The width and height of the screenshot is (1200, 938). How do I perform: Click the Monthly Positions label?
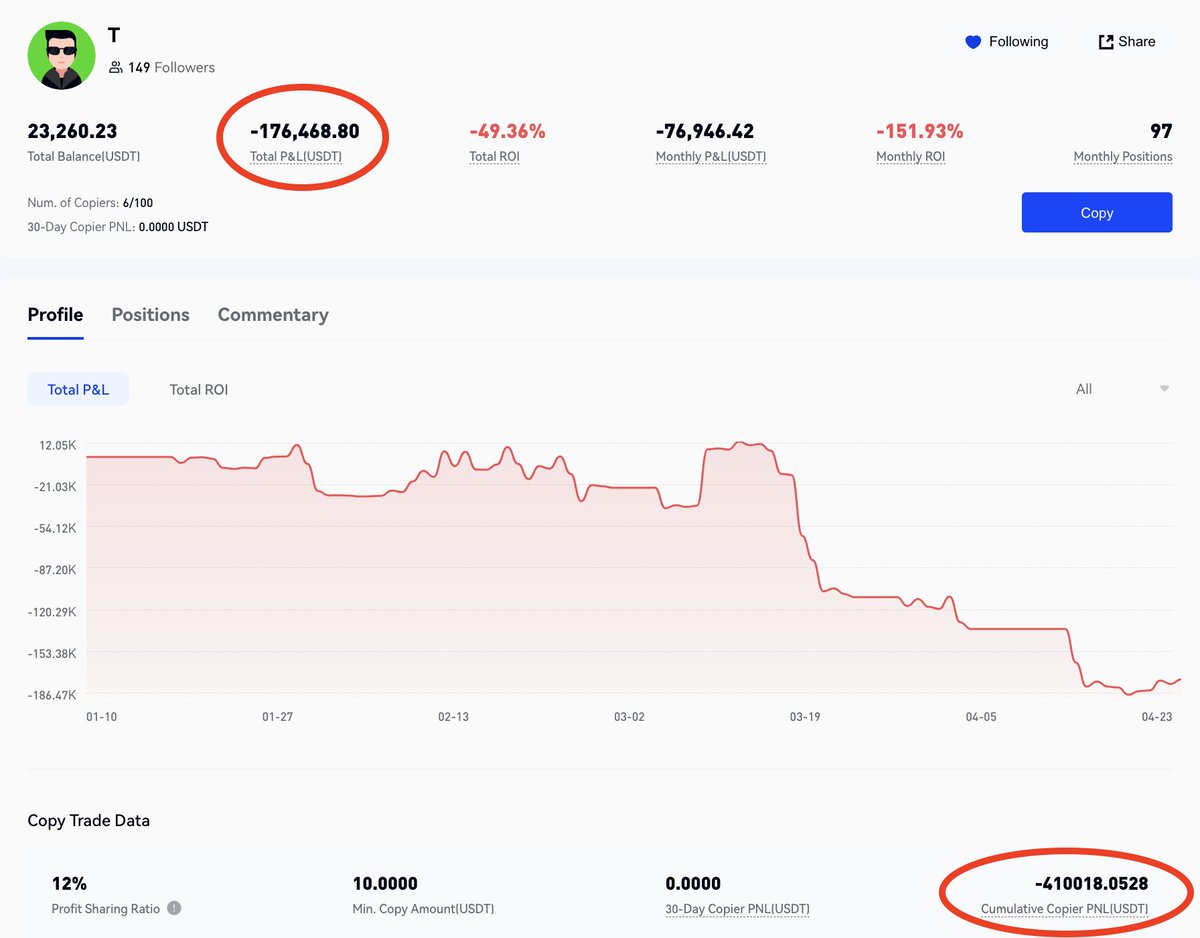tap(1123, 156)
